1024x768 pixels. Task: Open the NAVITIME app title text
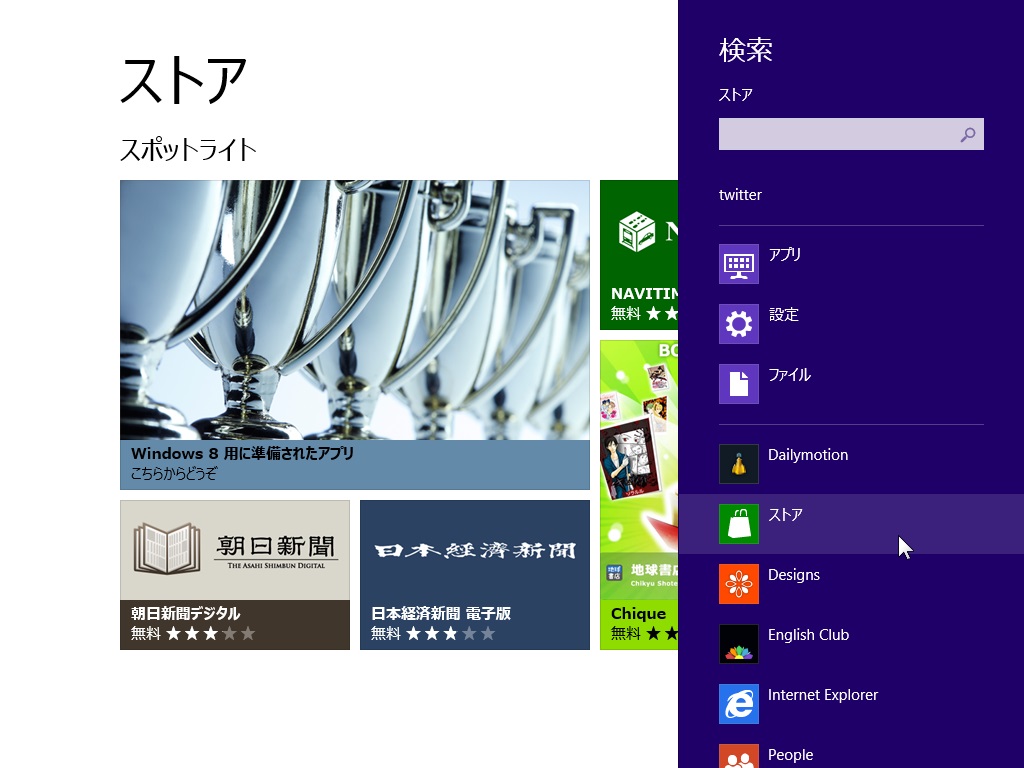click(x=645, y=294)
